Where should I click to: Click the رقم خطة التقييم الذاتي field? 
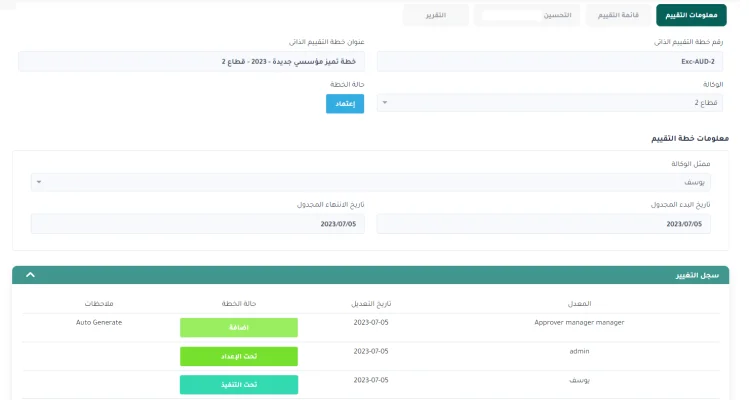(x=553, y=61)
